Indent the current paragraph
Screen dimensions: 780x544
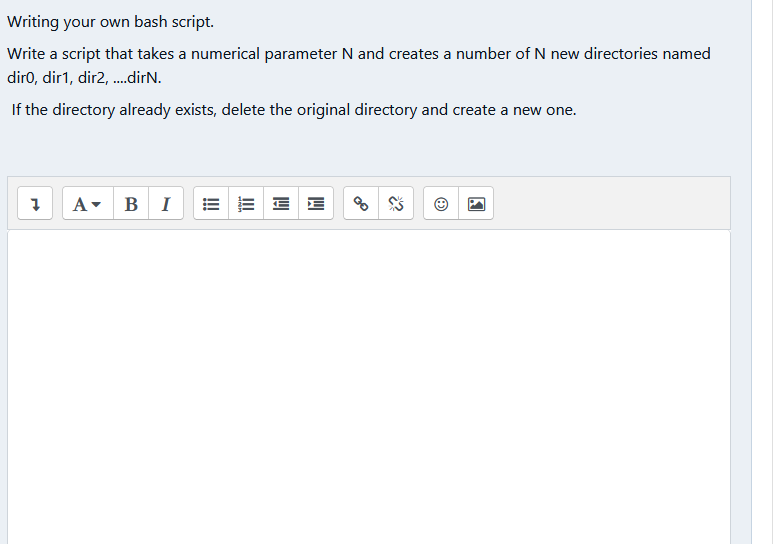[316, 203]
